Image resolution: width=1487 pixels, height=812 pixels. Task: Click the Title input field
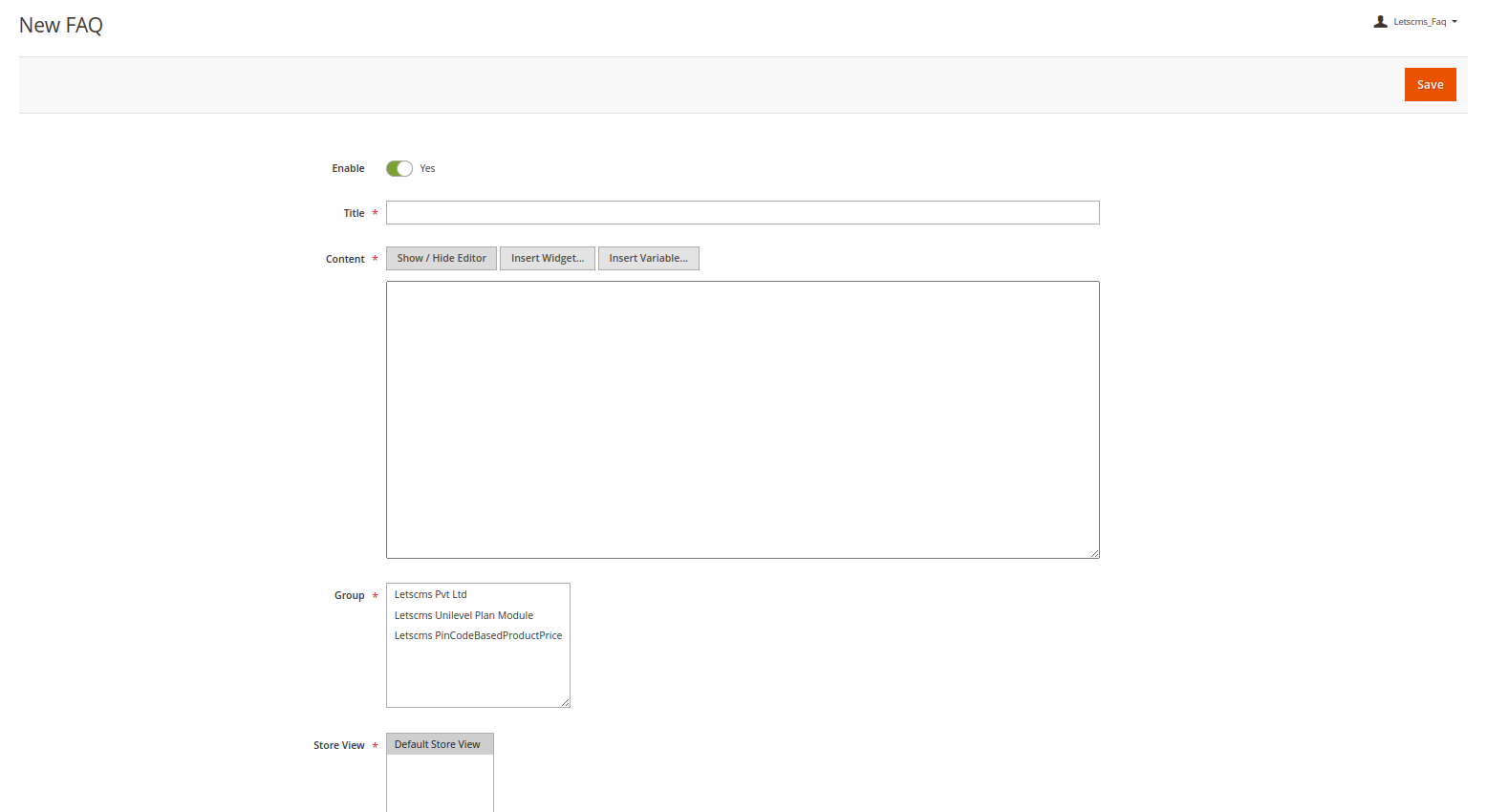[x=742, y=212]
